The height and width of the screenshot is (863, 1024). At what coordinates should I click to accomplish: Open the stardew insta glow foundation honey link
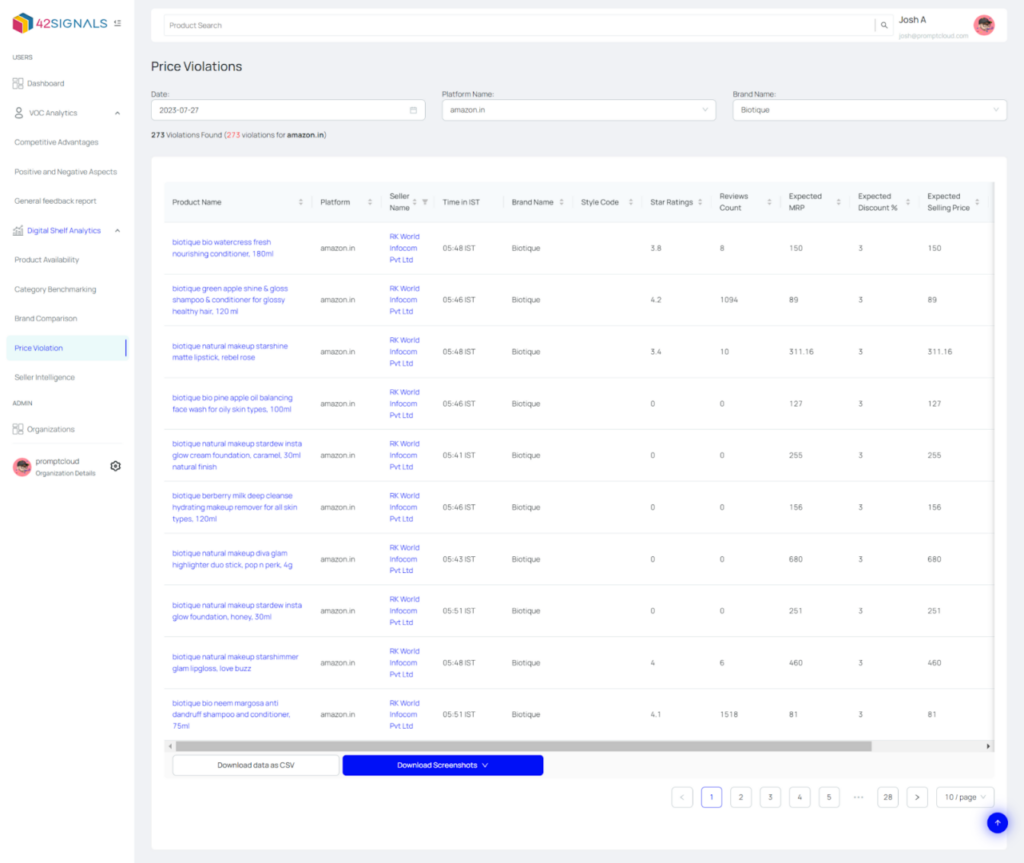[x=237, y=611]
